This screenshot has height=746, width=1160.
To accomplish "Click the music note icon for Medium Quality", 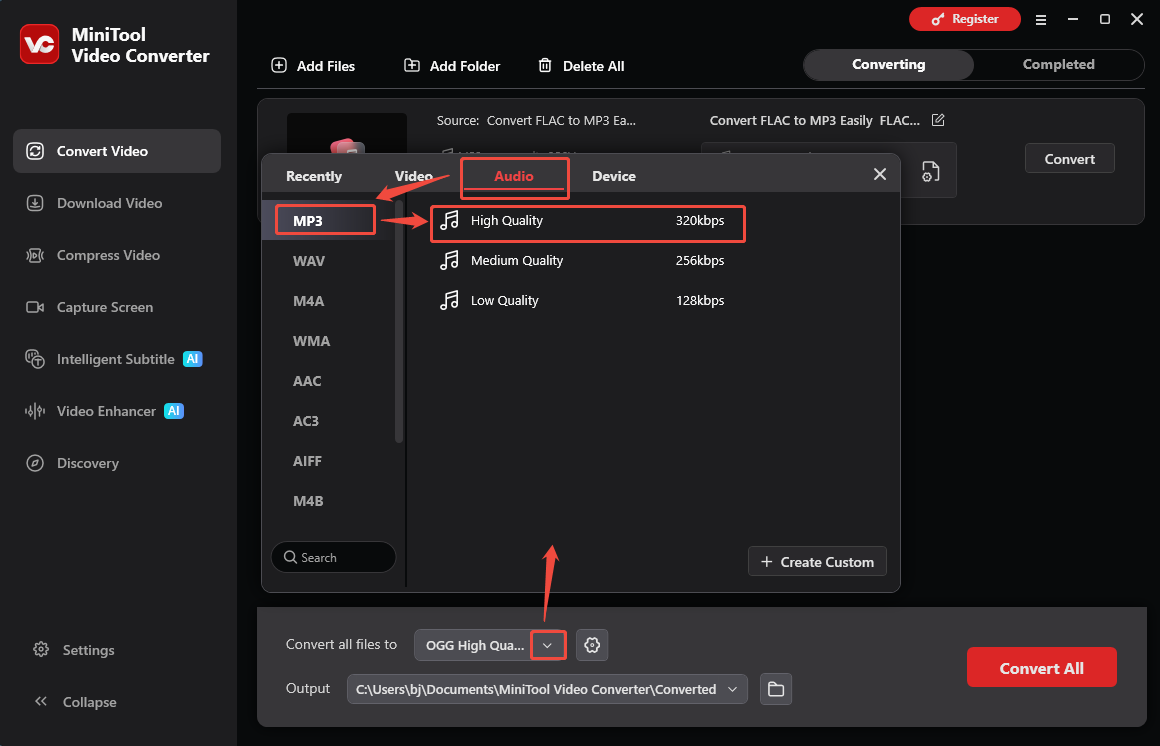I will [449, 261].
